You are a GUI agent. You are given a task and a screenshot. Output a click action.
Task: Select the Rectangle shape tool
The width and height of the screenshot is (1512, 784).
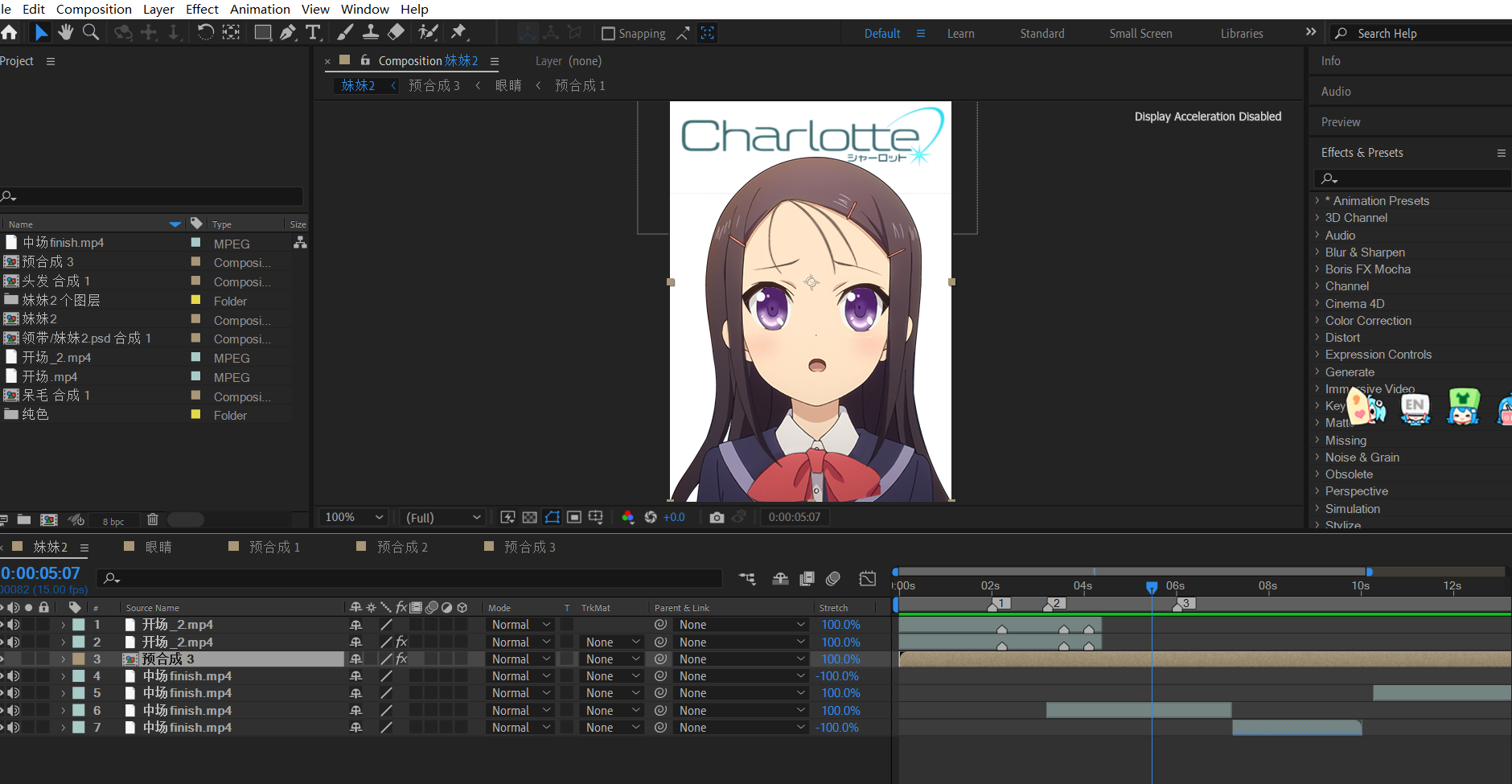click(262, 32)
